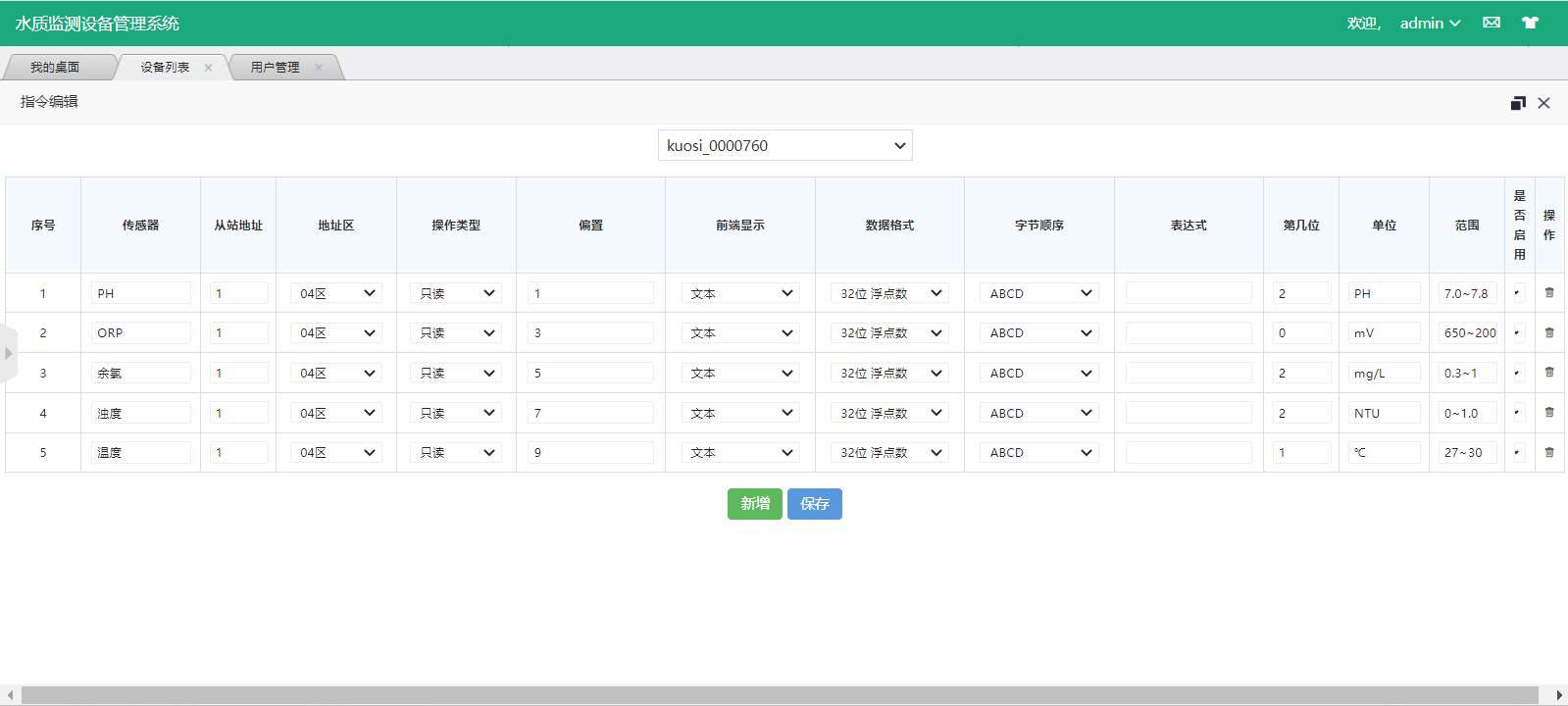Click the green 新增 button

coord(754,504)
